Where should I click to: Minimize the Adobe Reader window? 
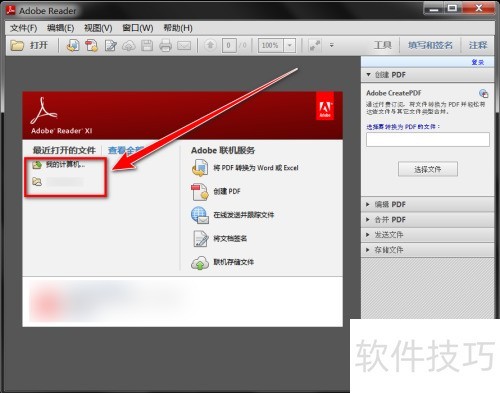point(434,8)
